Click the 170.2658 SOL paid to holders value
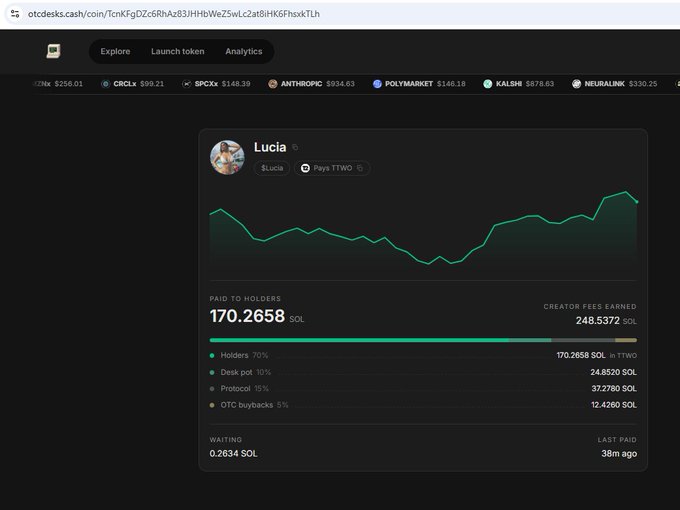This screenshot has height=510, width=680. [x=257, y=316]
